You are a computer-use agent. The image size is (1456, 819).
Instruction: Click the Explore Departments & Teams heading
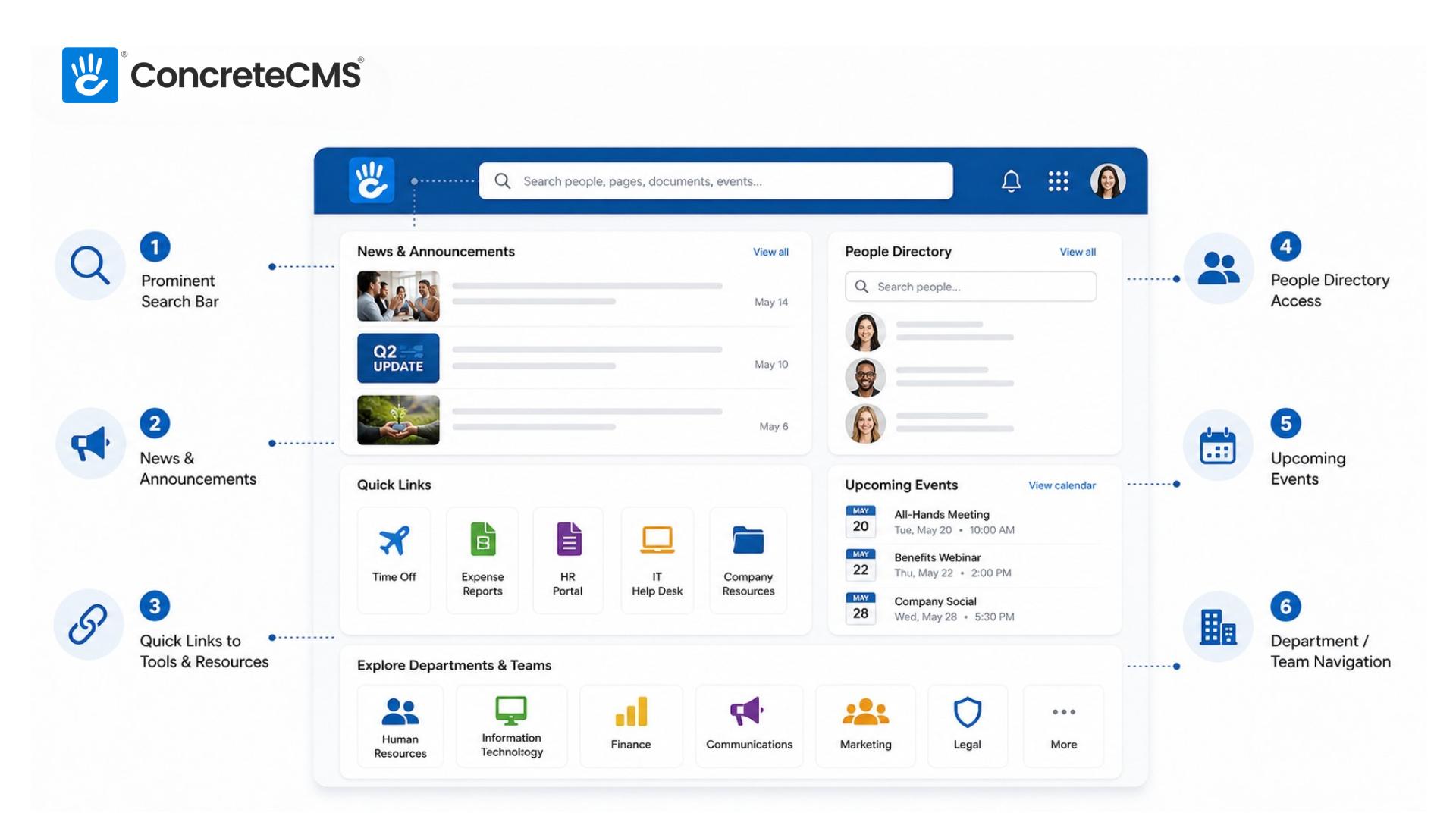click(454, 665)
